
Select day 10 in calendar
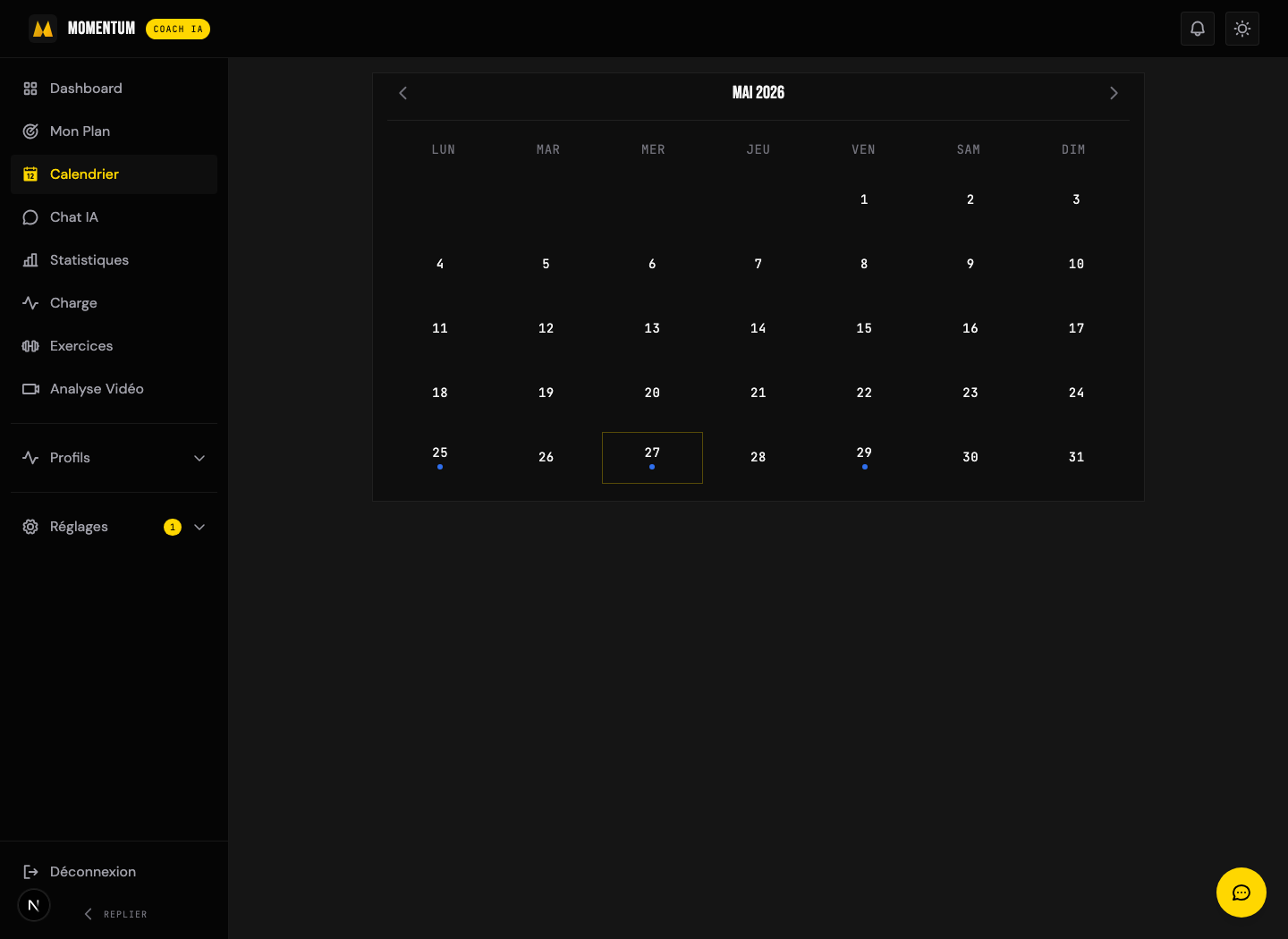tap(1076, 264)
